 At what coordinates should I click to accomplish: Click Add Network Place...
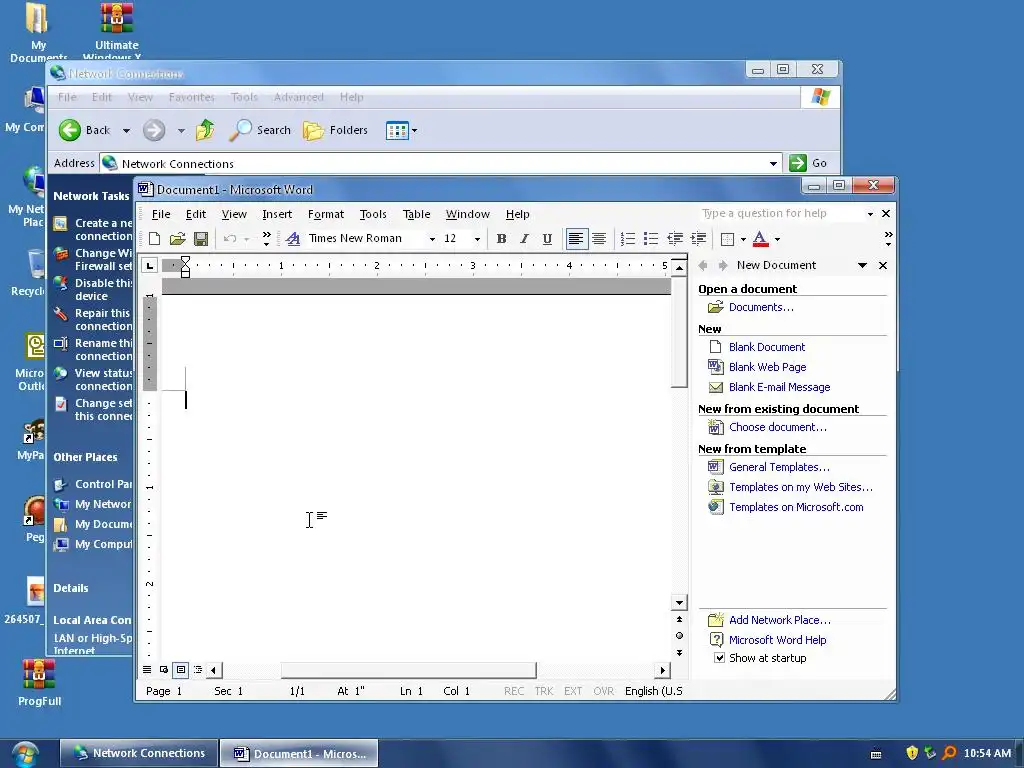point(780,620)
